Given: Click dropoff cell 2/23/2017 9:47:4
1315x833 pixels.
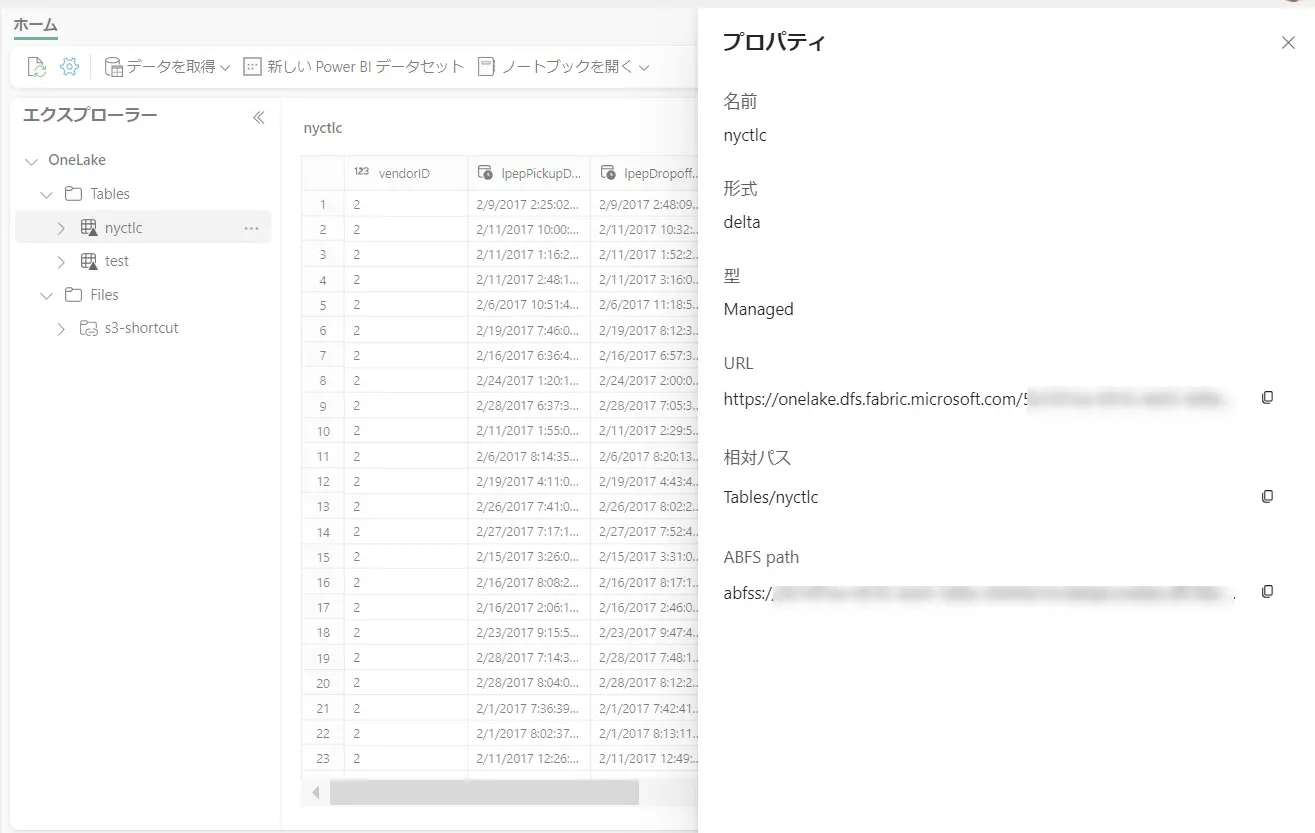Looking at the screenshot, I should (644, 632).
